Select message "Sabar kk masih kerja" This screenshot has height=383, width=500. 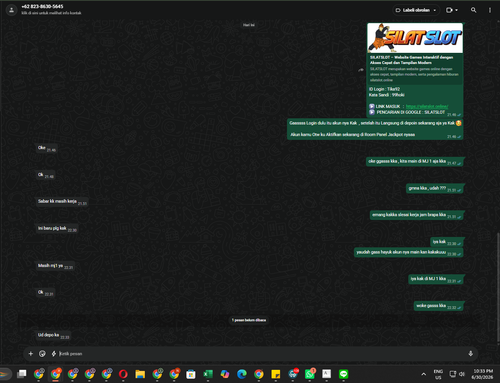click(62, 202)
